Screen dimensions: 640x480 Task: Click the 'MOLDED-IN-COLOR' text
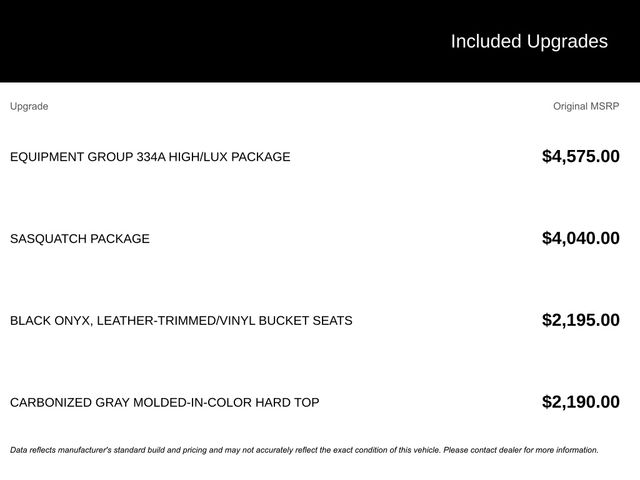pyautogui.click(x=192, y=402)
